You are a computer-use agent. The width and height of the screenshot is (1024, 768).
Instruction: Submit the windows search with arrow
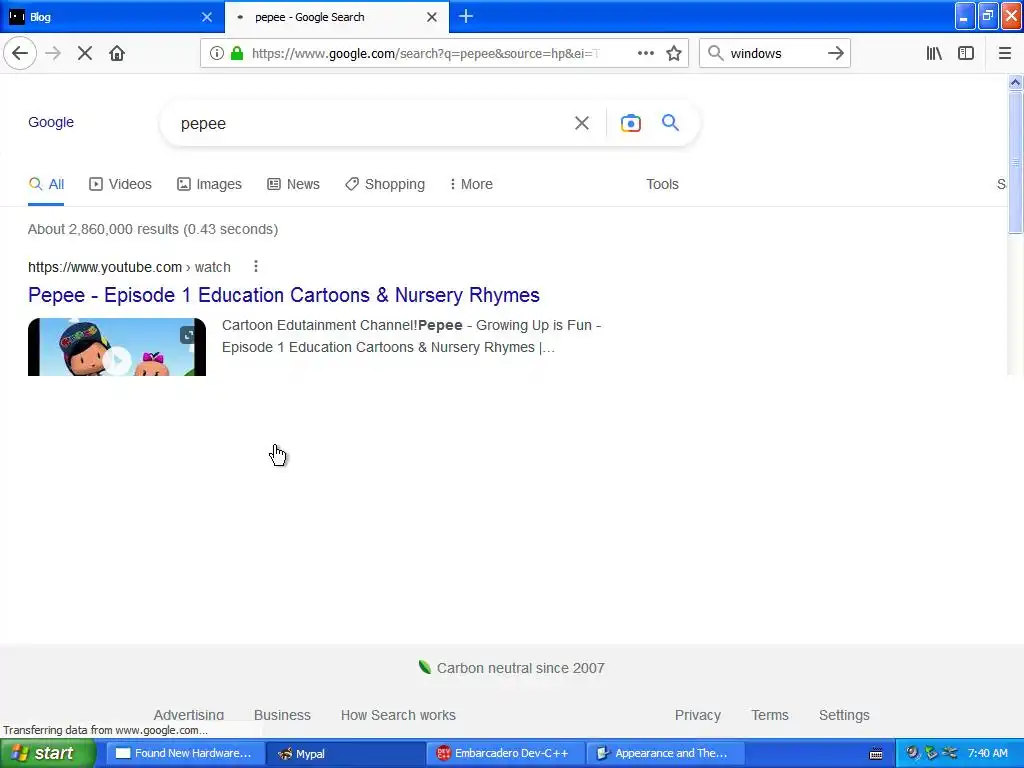tap(835, 53)
